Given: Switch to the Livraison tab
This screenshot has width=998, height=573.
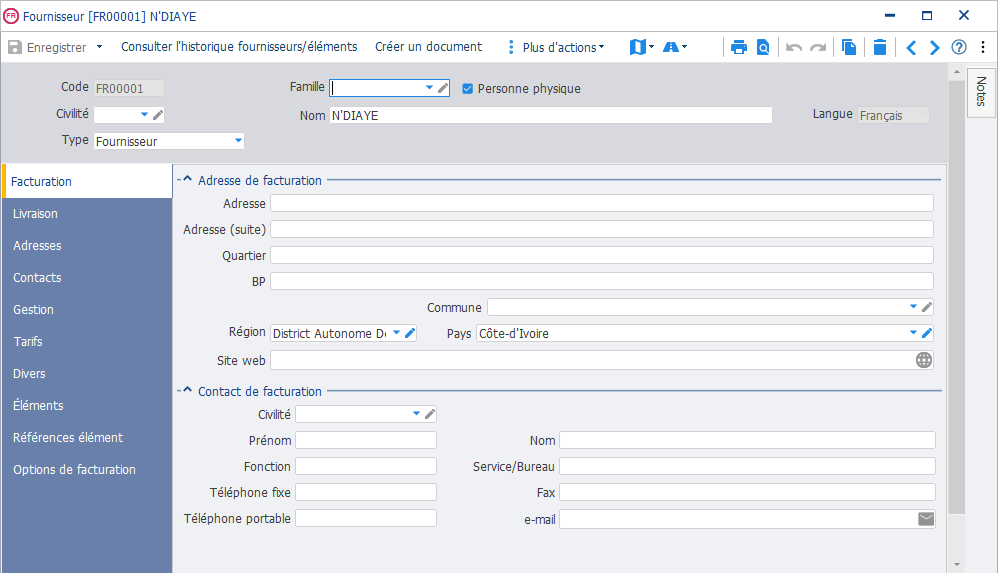Looking at the screenshot, I should 87,214.
